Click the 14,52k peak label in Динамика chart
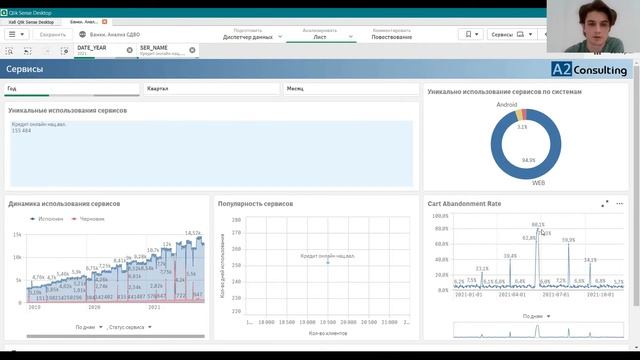The width and height of the screenshot is (640, 360). tap(193, 233)
